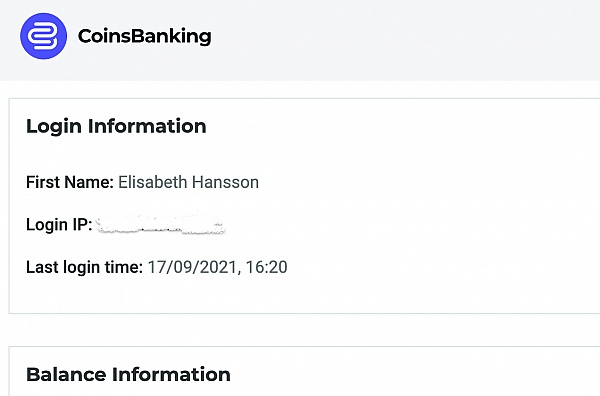Click the Last login time label

coord(84,267)
